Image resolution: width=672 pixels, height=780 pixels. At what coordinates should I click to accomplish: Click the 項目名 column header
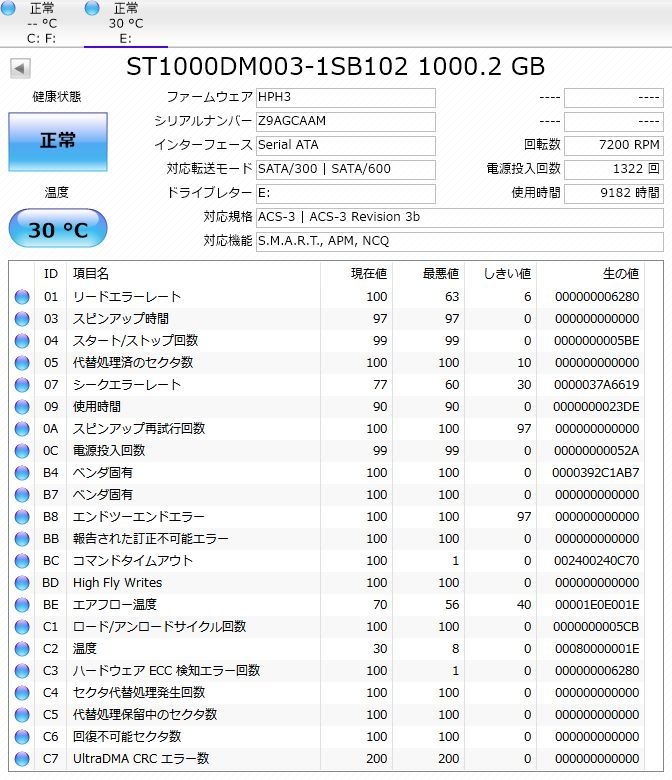[91, 274]
